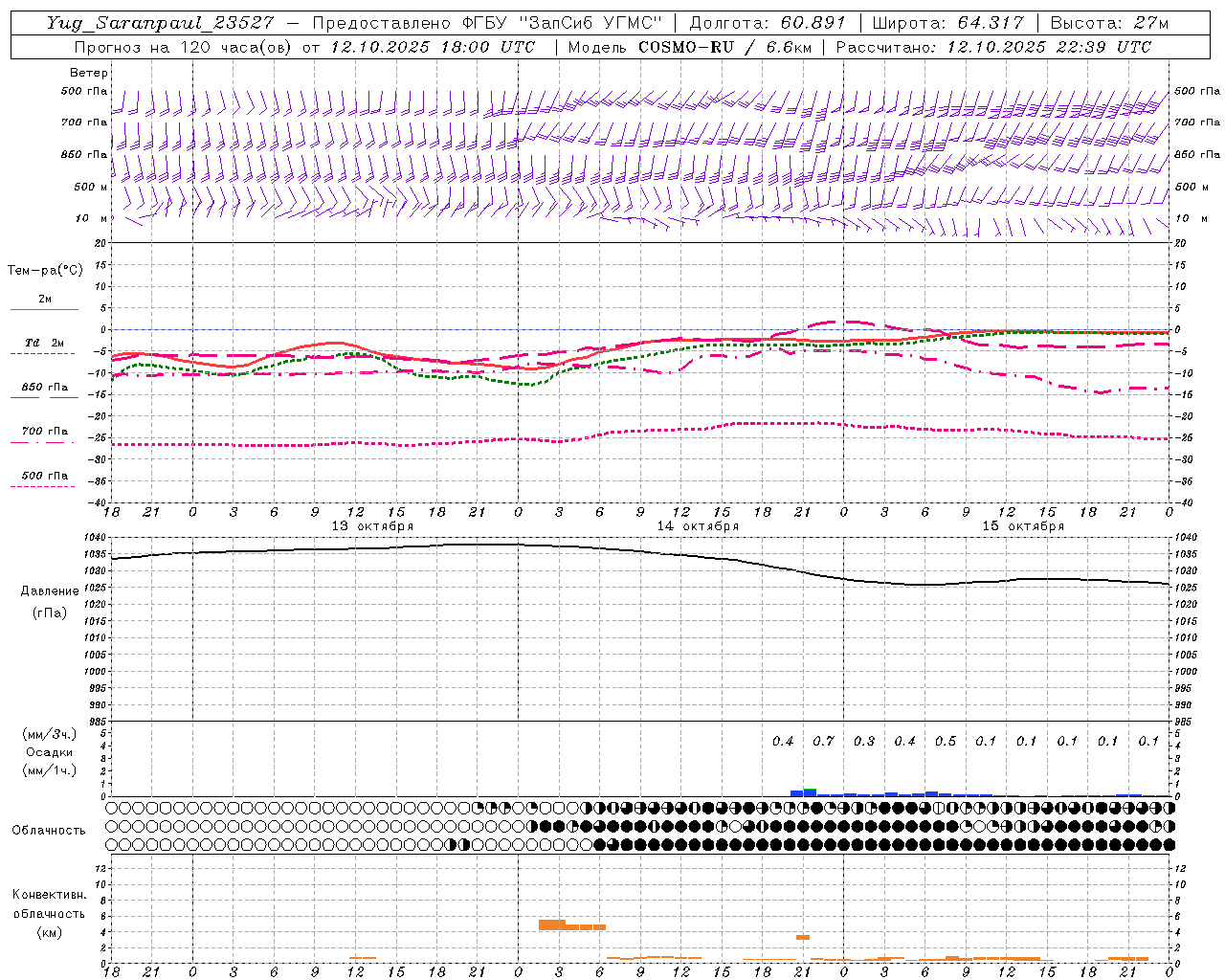The height and width of the screenshot is (980, 1225).
Task: Select the 14 октября date label
Action: click(698, 526)
